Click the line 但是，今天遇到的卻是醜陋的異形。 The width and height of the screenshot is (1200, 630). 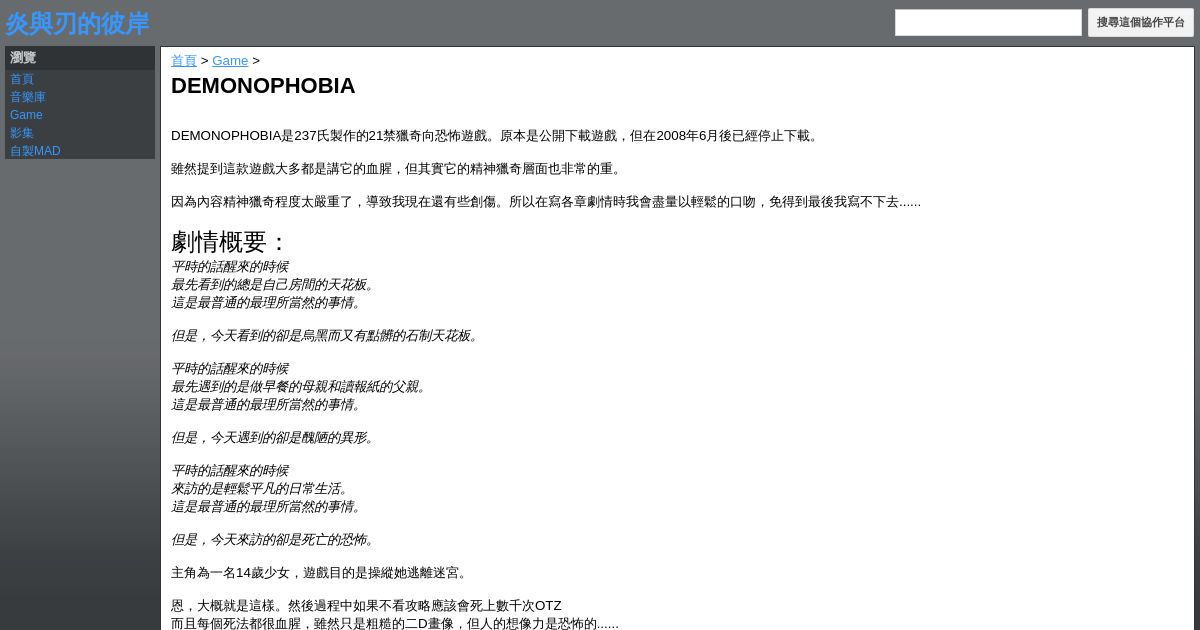coord(275,438)
